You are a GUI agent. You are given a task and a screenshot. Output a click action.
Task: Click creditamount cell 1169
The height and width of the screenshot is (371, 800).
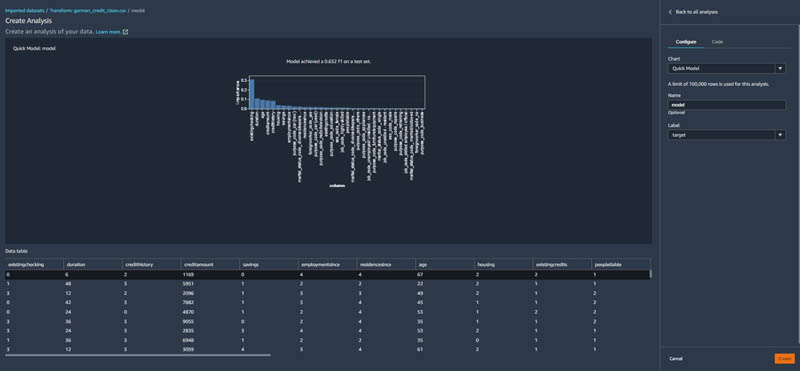(188, 275)
